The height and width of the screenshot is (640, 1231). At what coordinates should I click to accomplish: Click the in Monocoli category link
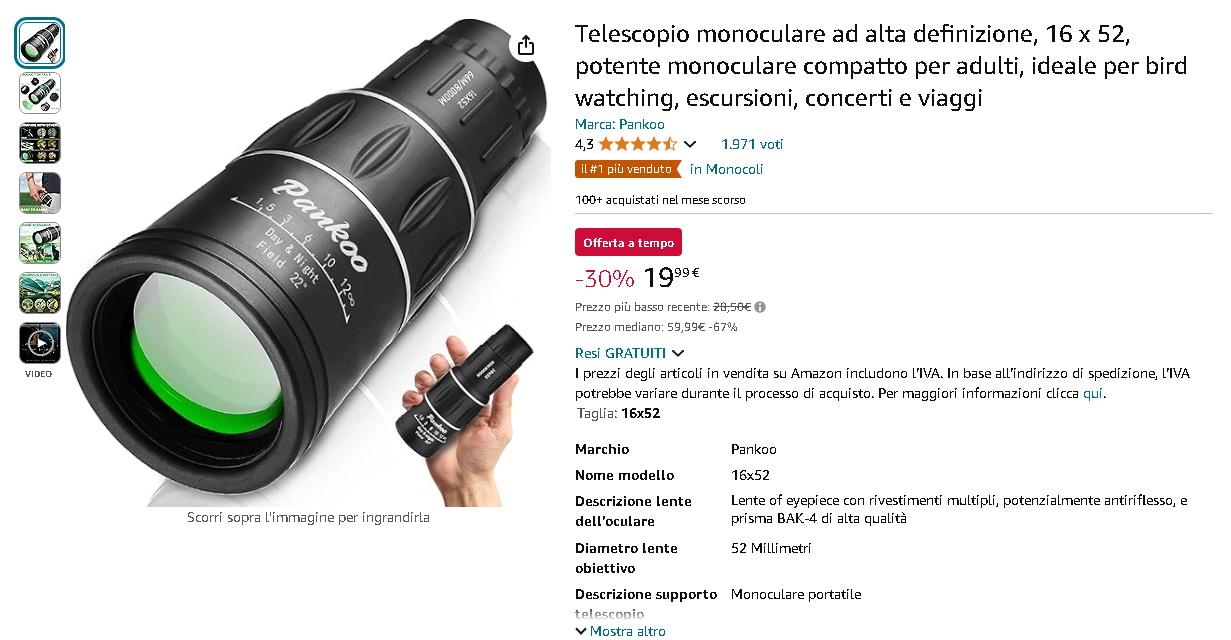pyautogui.click(x=727, y=169)
